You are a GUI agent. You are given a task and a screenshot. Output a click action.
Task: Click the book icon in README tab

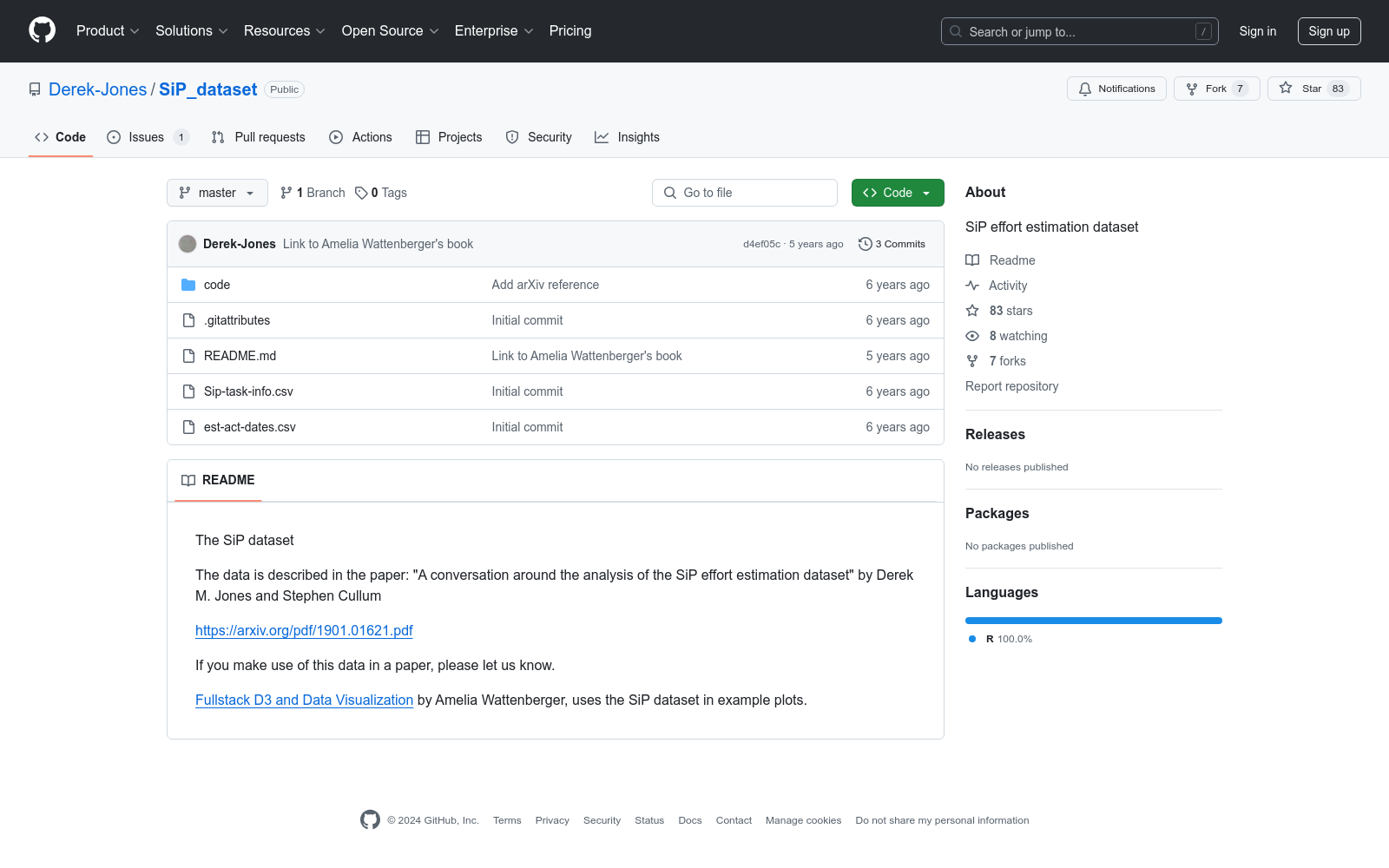(x=188, y=480)
